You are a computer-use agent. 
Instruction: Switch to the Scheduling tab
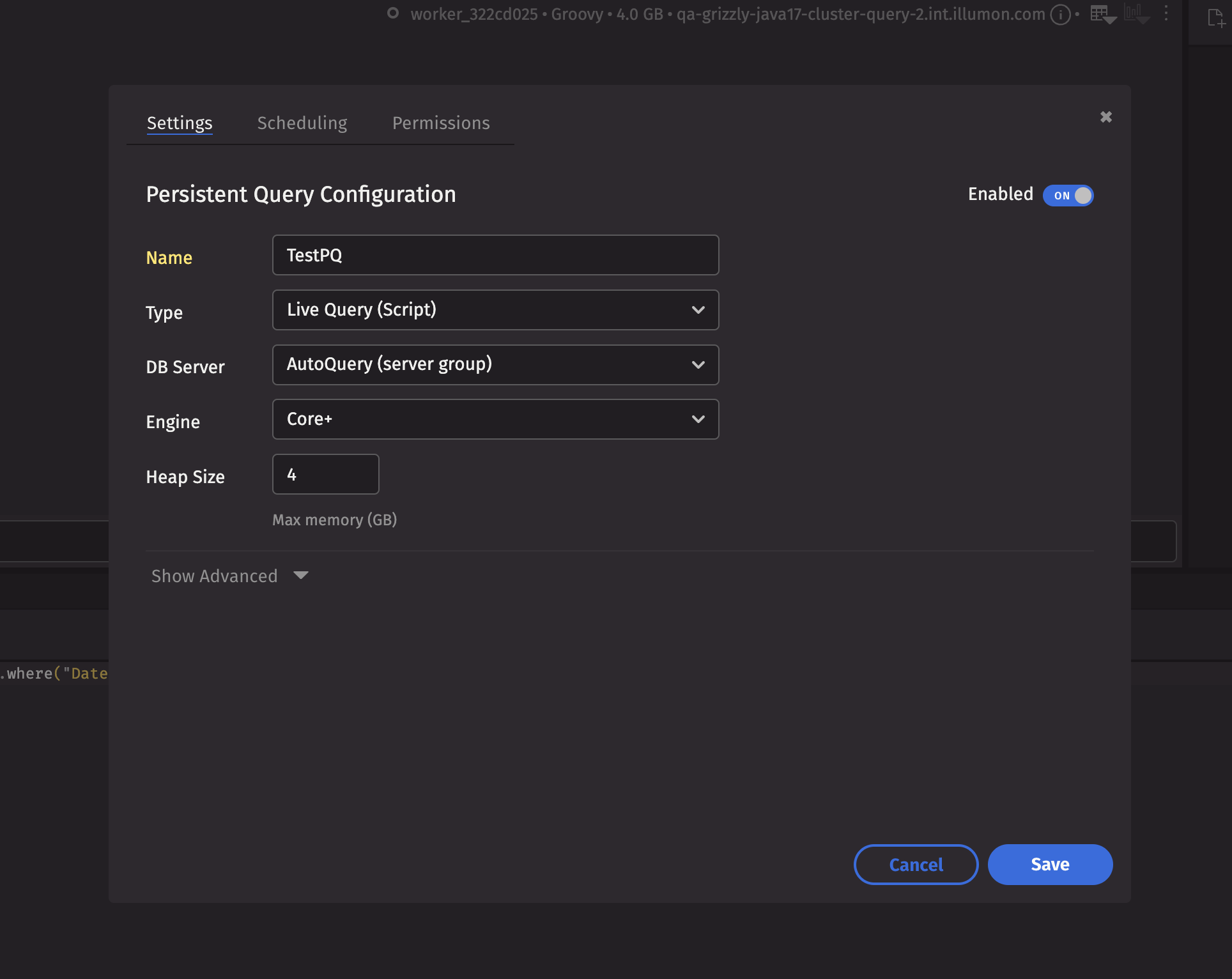coord(302,123)
